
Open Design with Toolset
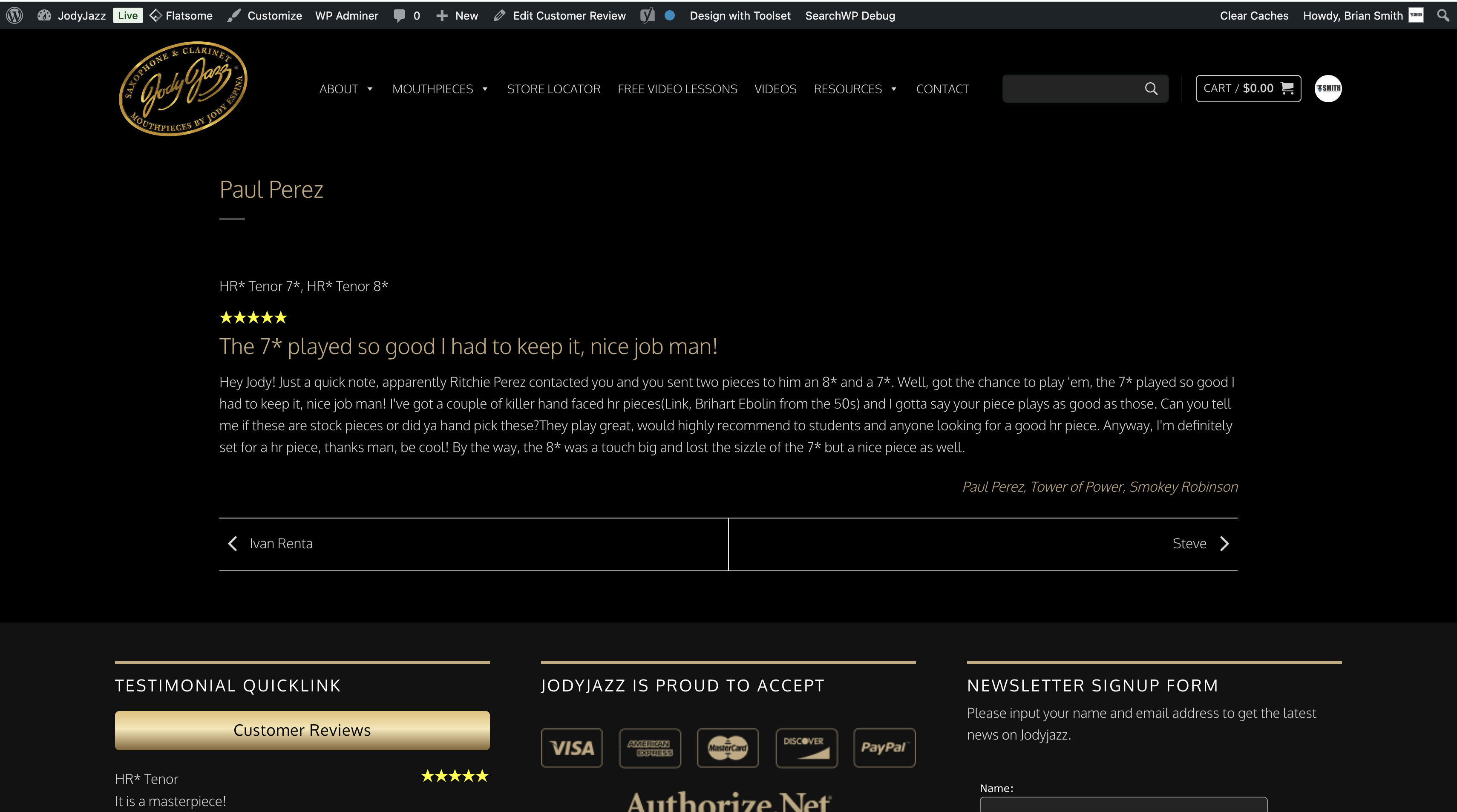click(740, 15)
